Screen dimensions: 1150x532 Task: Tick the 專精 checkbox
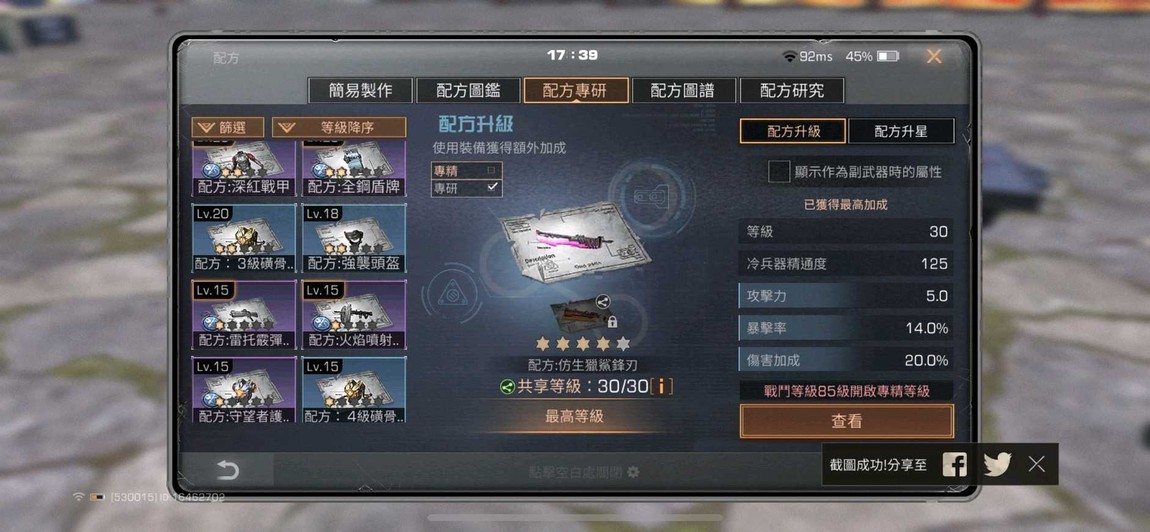click(492, 170)
